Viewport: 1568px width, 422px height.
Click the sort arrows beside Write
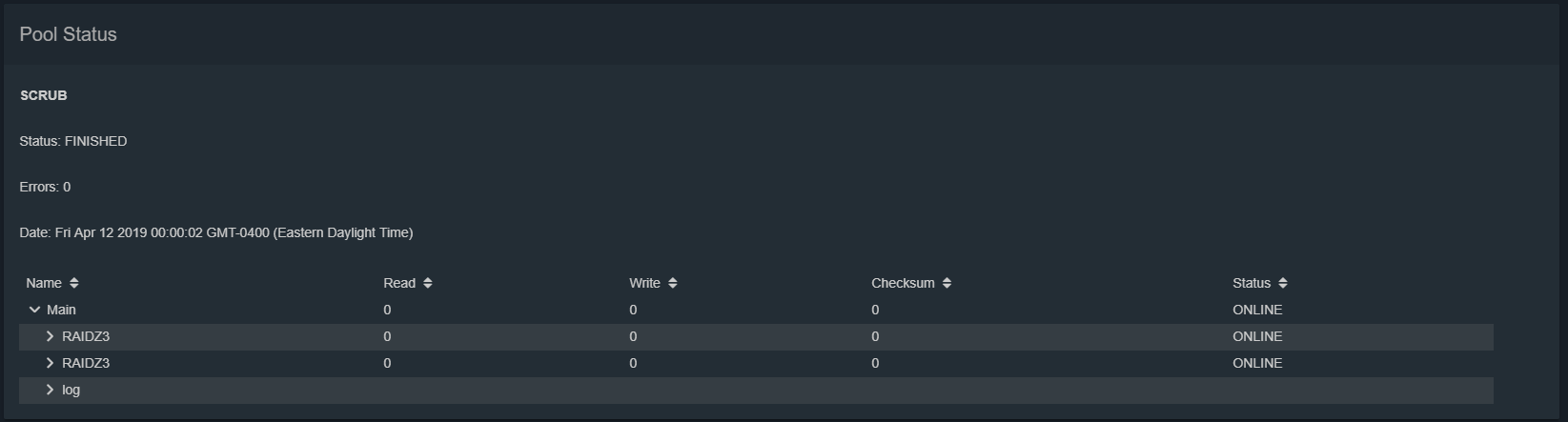pyautogui.click(x=673, y=283)
